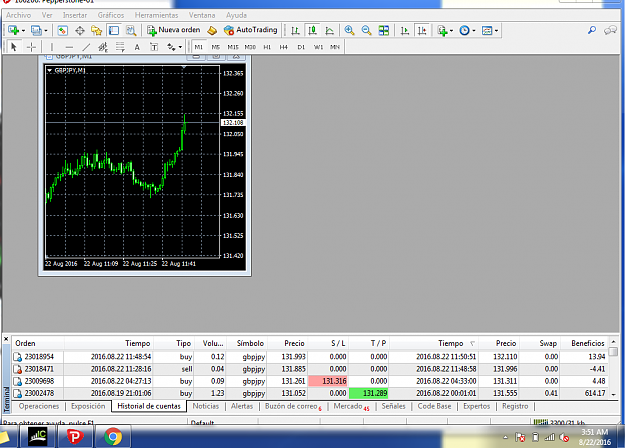Open the Mercado tab
This screenshot has height=448, width=625.
coord(351,406)
